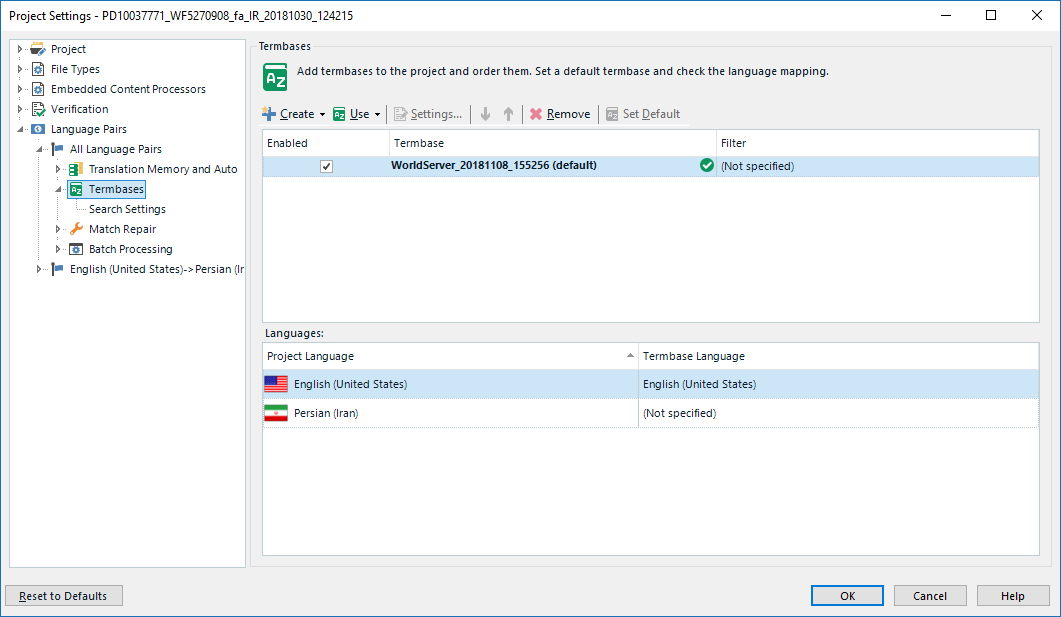The height and width of the screenshot is (617, 1061).
Task: Sort by Project Language column header
Action: [449, 356]
